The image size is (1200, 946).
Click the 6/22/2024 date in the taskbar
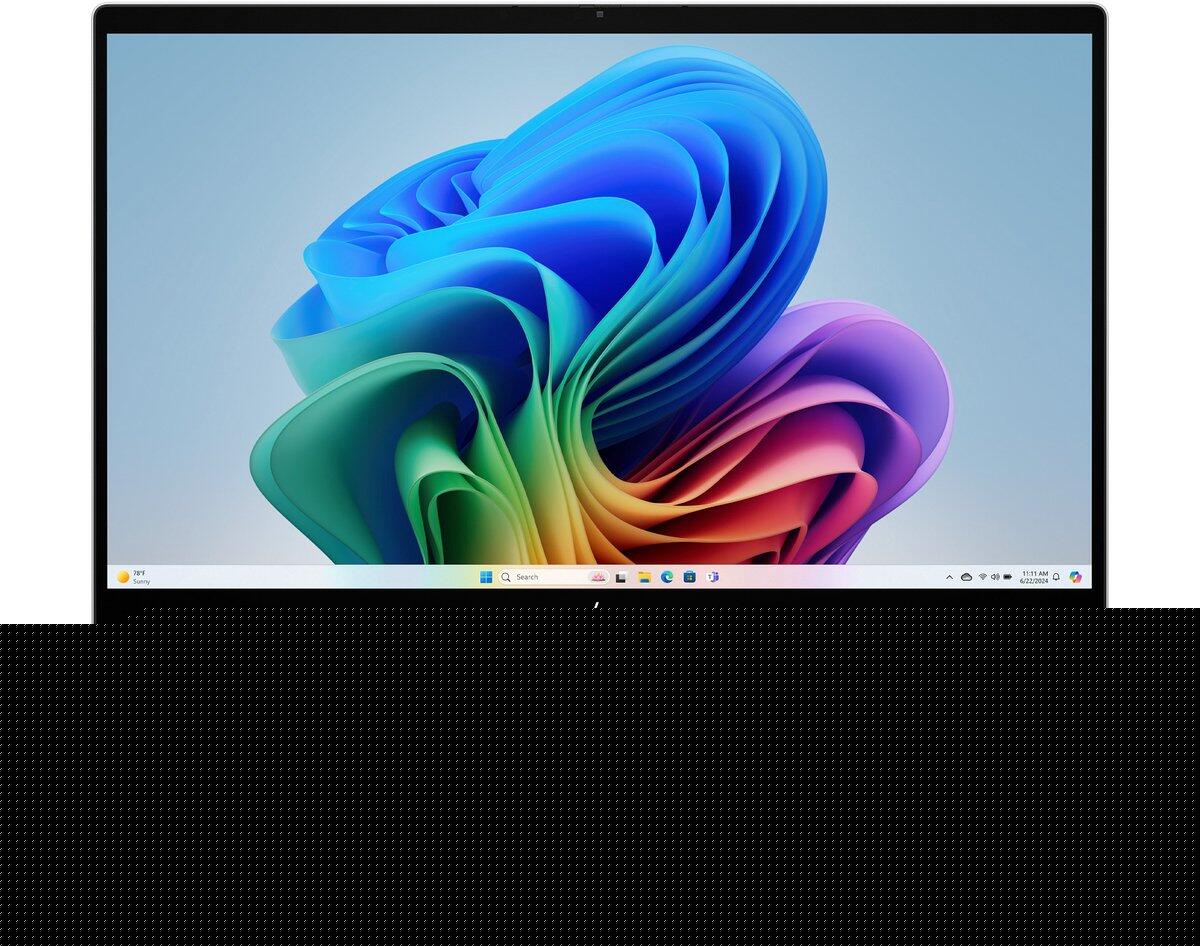tap(1034, 581)
